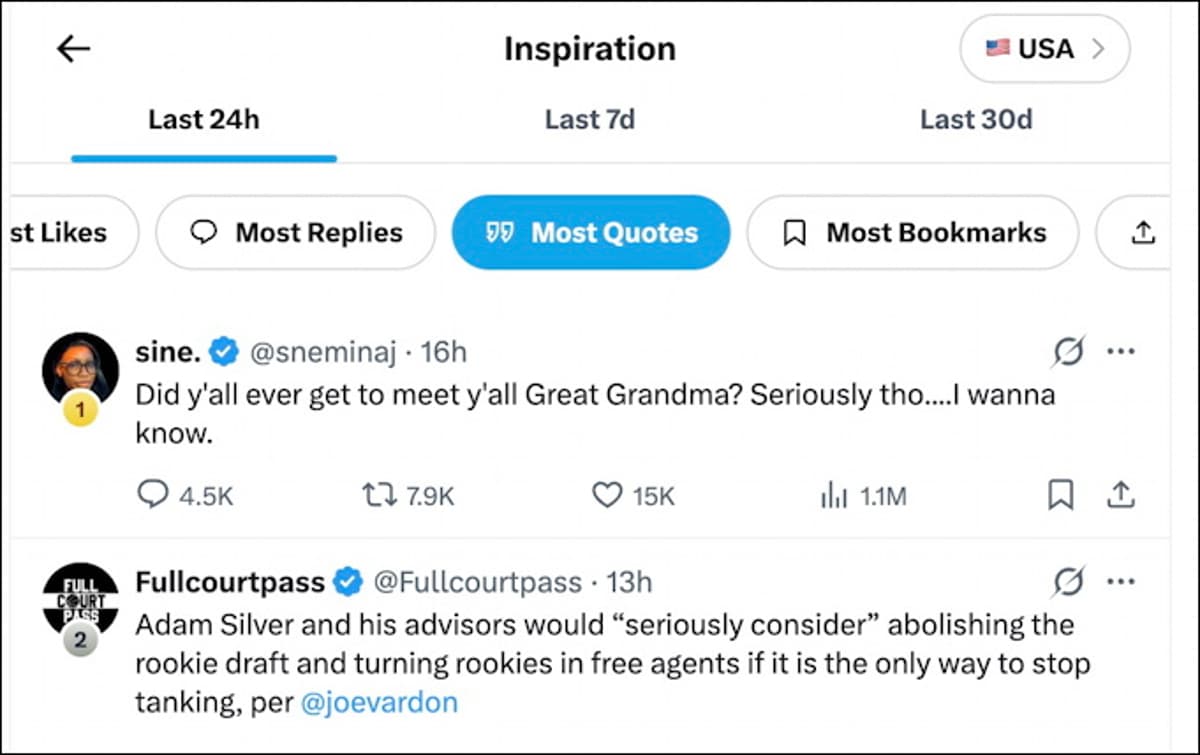Open the USA country selector
The height and width of the screenshot is (755, 1200).
tap(1044, 49)
